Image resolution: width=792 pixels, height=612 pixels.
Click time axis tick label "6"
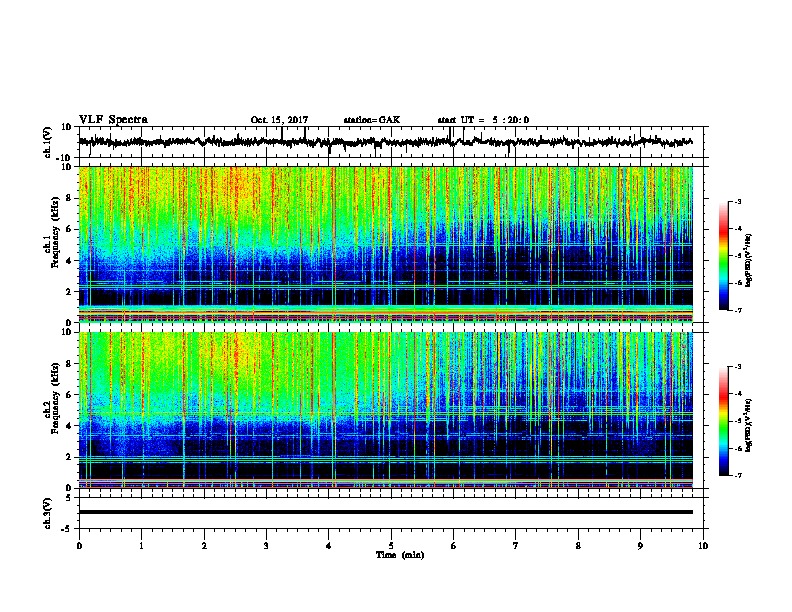[454, 546]
